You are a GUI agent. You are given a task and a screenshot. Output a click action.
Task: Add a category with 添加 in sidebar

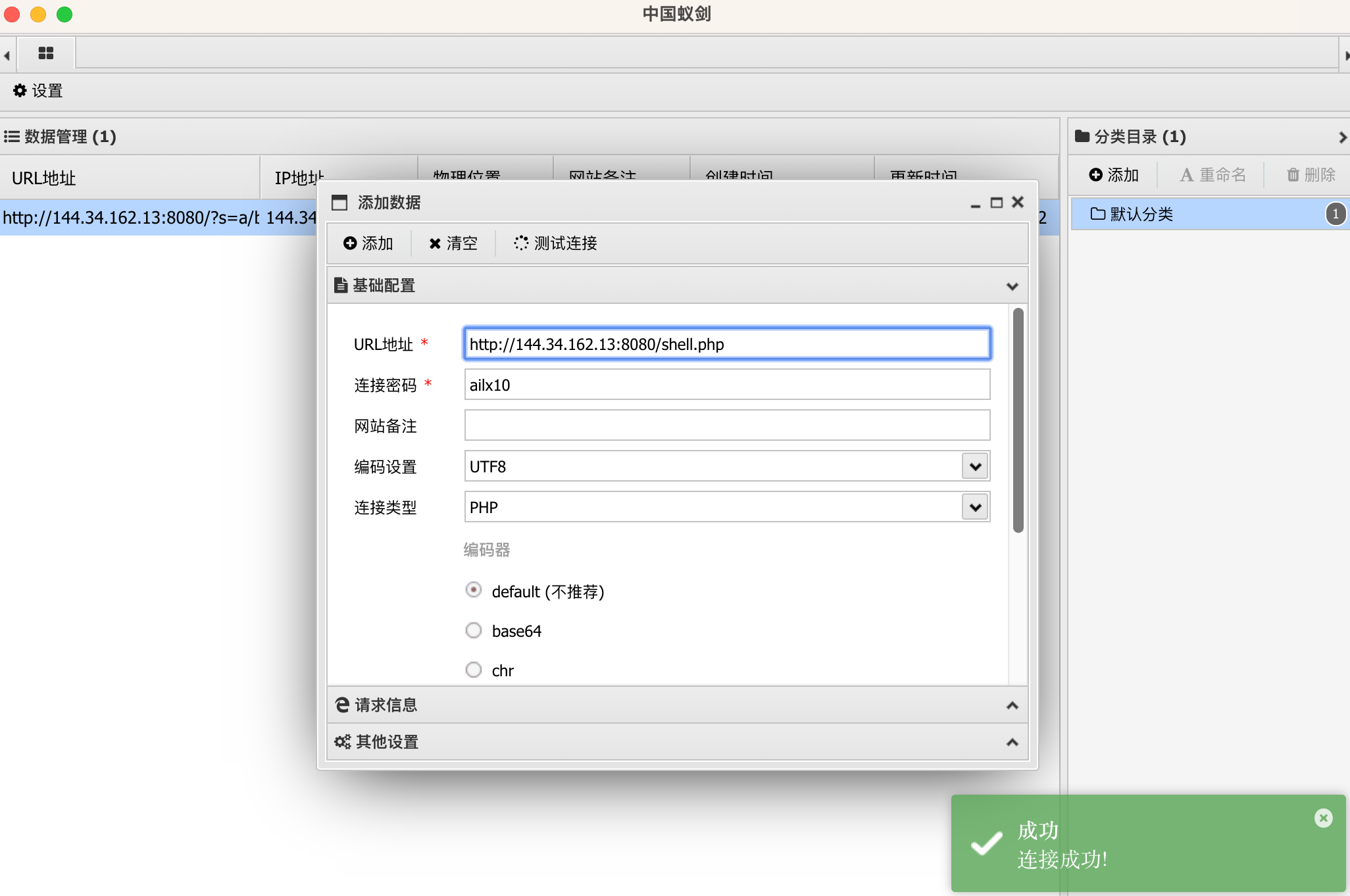pos(1114,175)
